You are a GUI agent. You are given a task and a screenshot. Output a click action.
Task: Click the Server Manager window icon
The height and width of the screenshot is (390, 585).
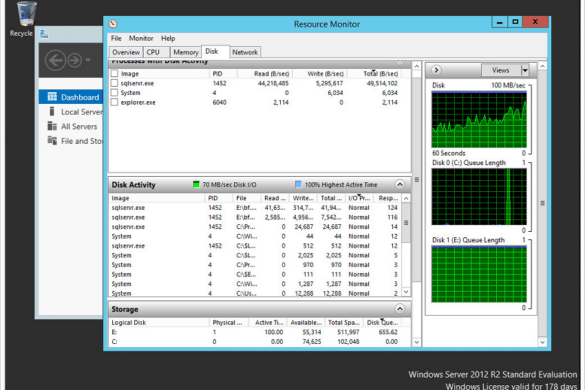pos(44,34)
